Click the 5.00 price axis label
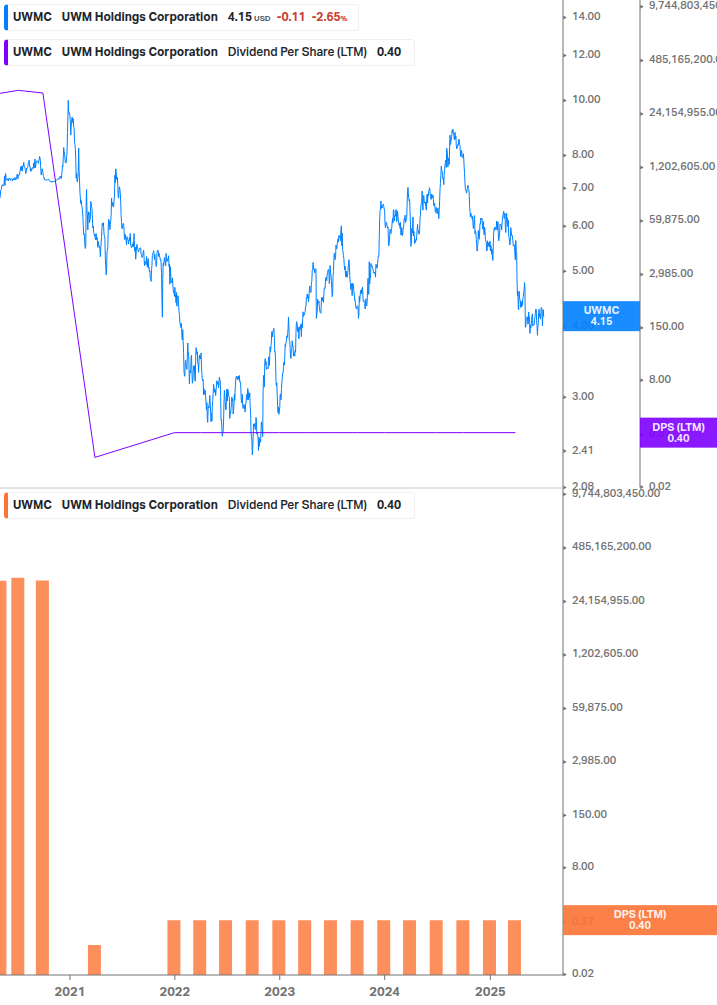The width and height of the screenshot is (717, 1005). 582,270
